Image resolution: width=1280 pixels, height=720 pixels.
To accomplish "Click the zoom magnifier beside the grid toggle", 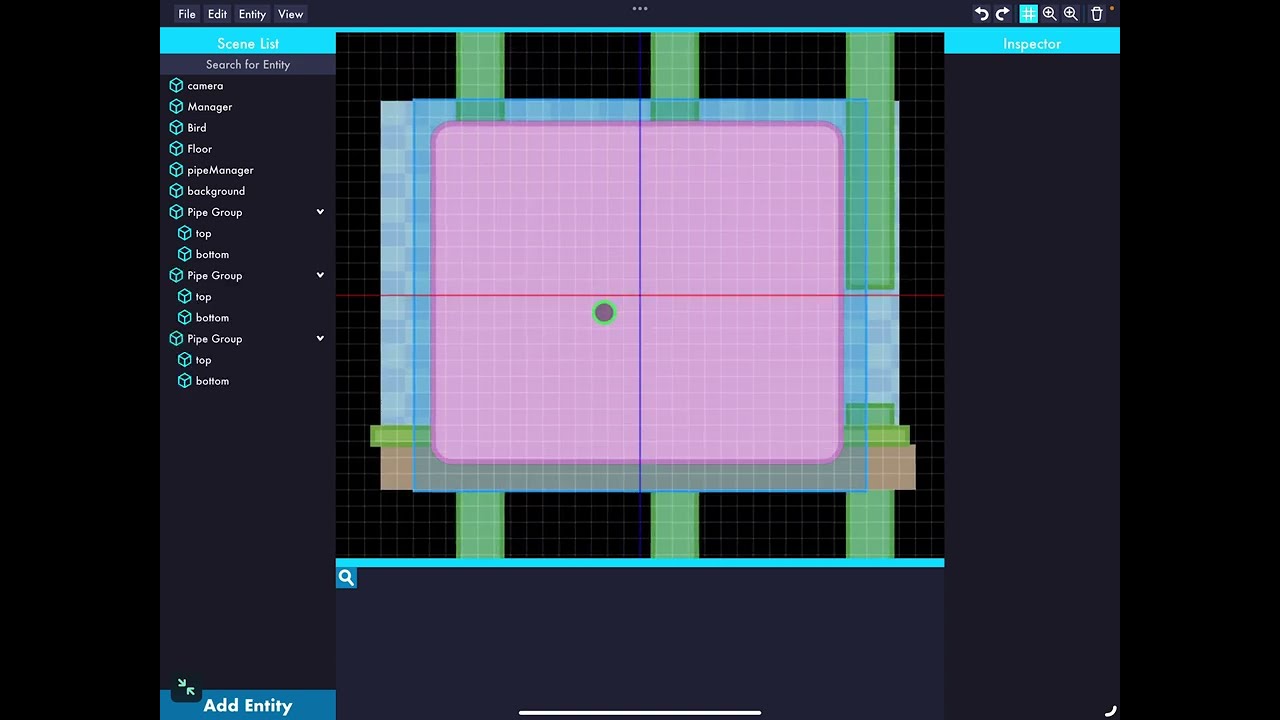I will (x=1049, y=14).
